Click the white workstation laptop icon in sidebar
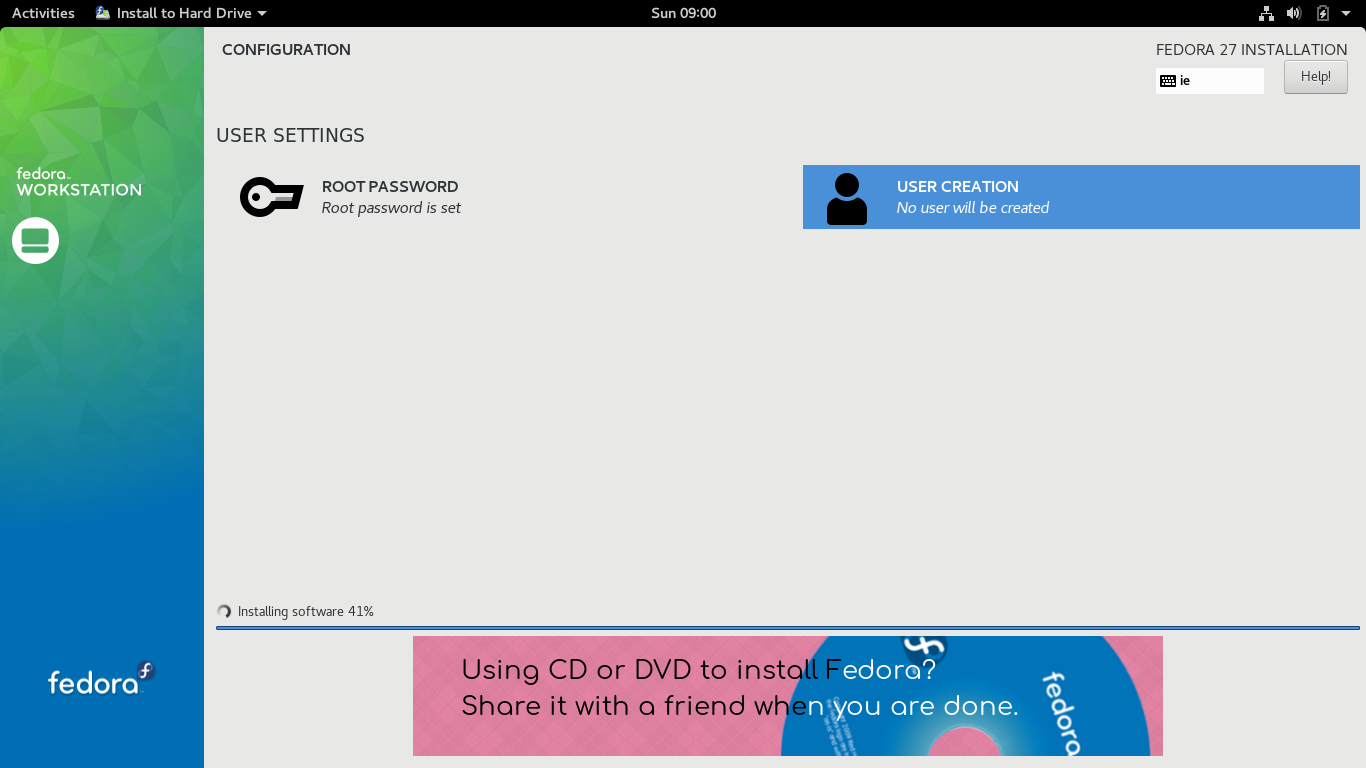Image resolution: width=1366 pixels, height=768 pixels. click(x=35, y=240)
